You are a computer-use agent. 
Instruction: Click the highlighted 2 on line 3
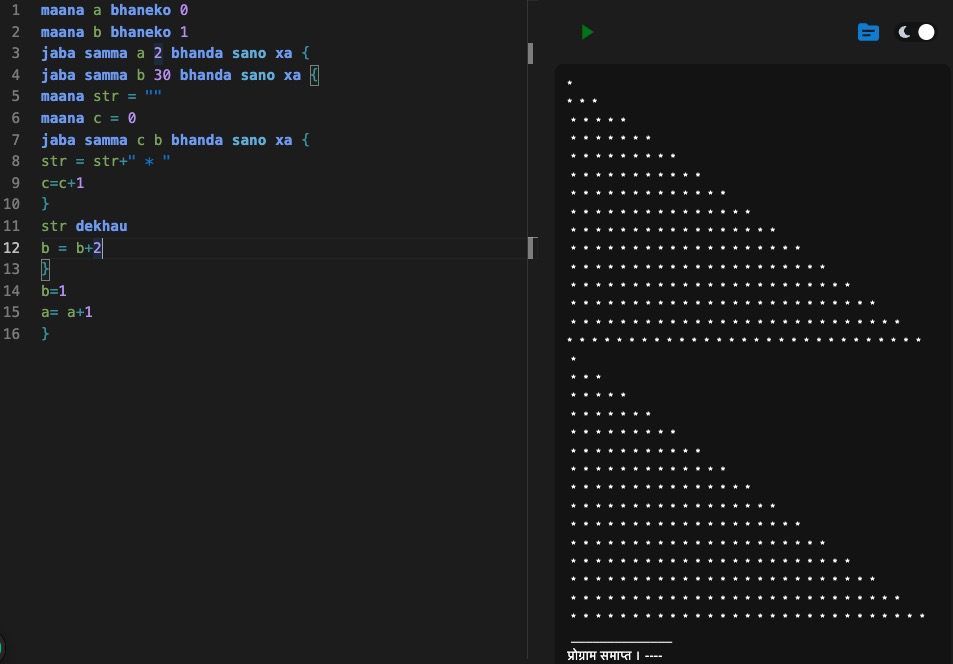point(157,53)
